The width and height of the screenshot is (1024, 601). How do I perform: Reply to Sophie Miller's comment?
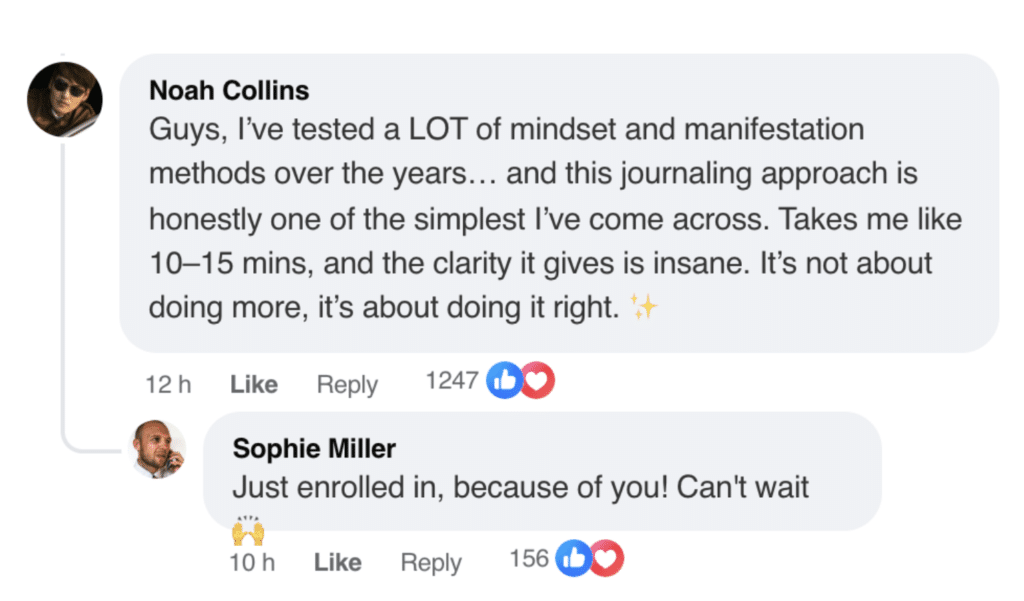431,562
